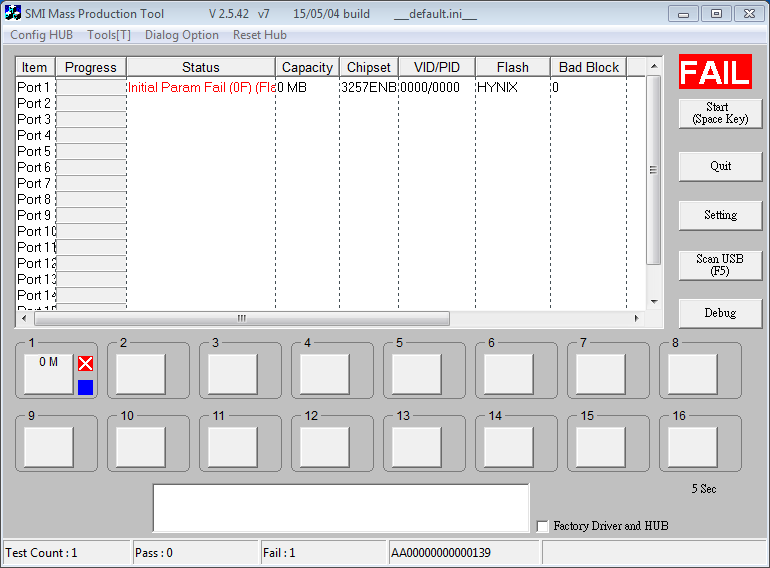Viewport: 770px width, 568px height.
Task: Select port slot 7 box
Action: click(x=601, y=374)
